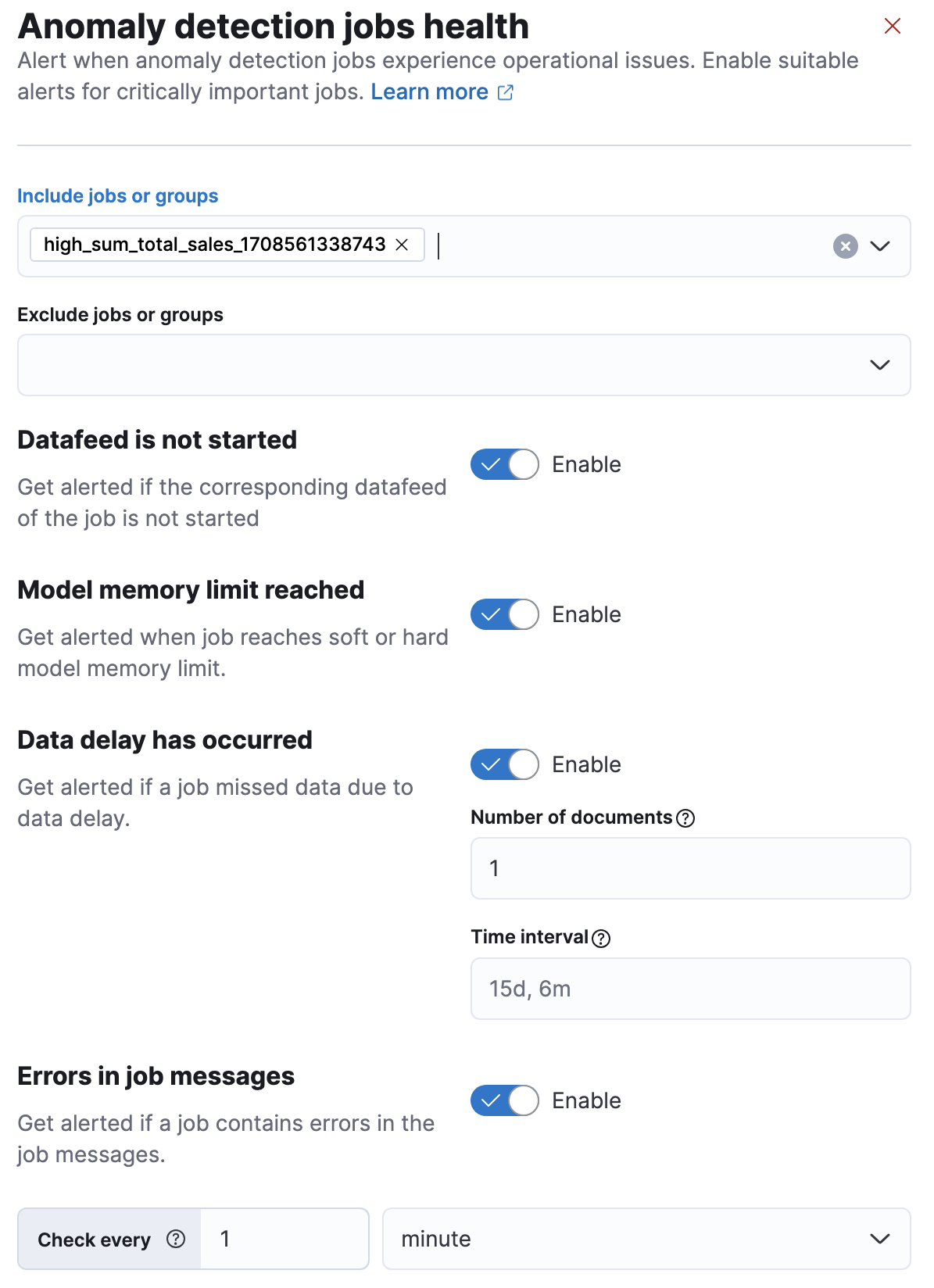Image resolution: width=934 pixels, height=1288 pixels.
Task: Clear all selected jobs with the clear icon
Action: point(844,246)
